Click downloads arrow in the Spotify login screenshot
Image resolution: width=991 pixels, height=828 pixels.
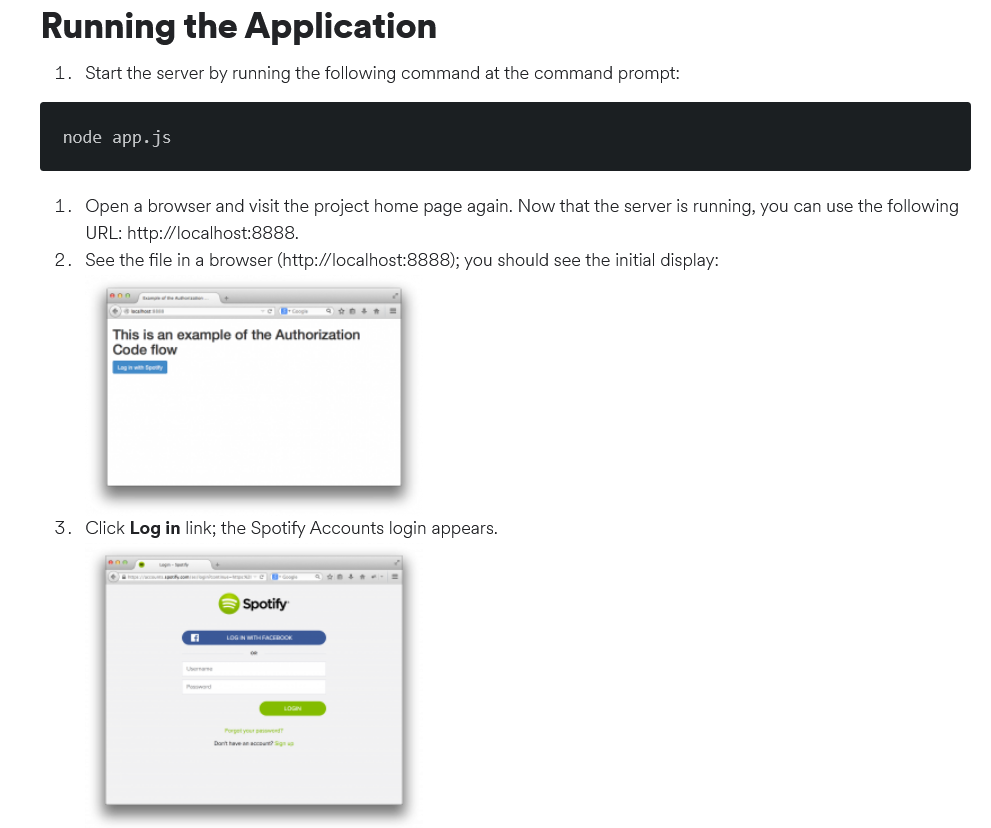click(x=351, y=576)
